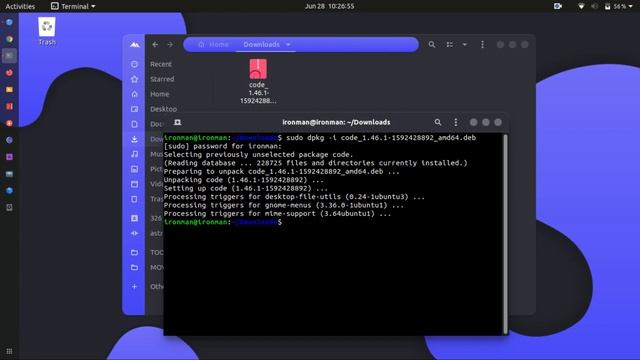Select the Home house icon in sidebar
The height and width of the screenshot is (360, 640).
coord(134,94)
